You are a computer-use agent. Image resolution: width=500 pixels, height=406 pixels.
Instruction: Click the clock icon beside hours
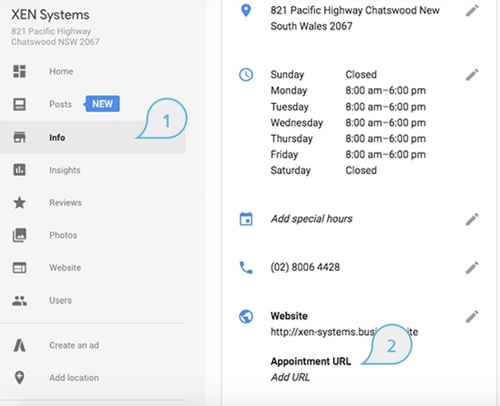[x=246, y=75]
